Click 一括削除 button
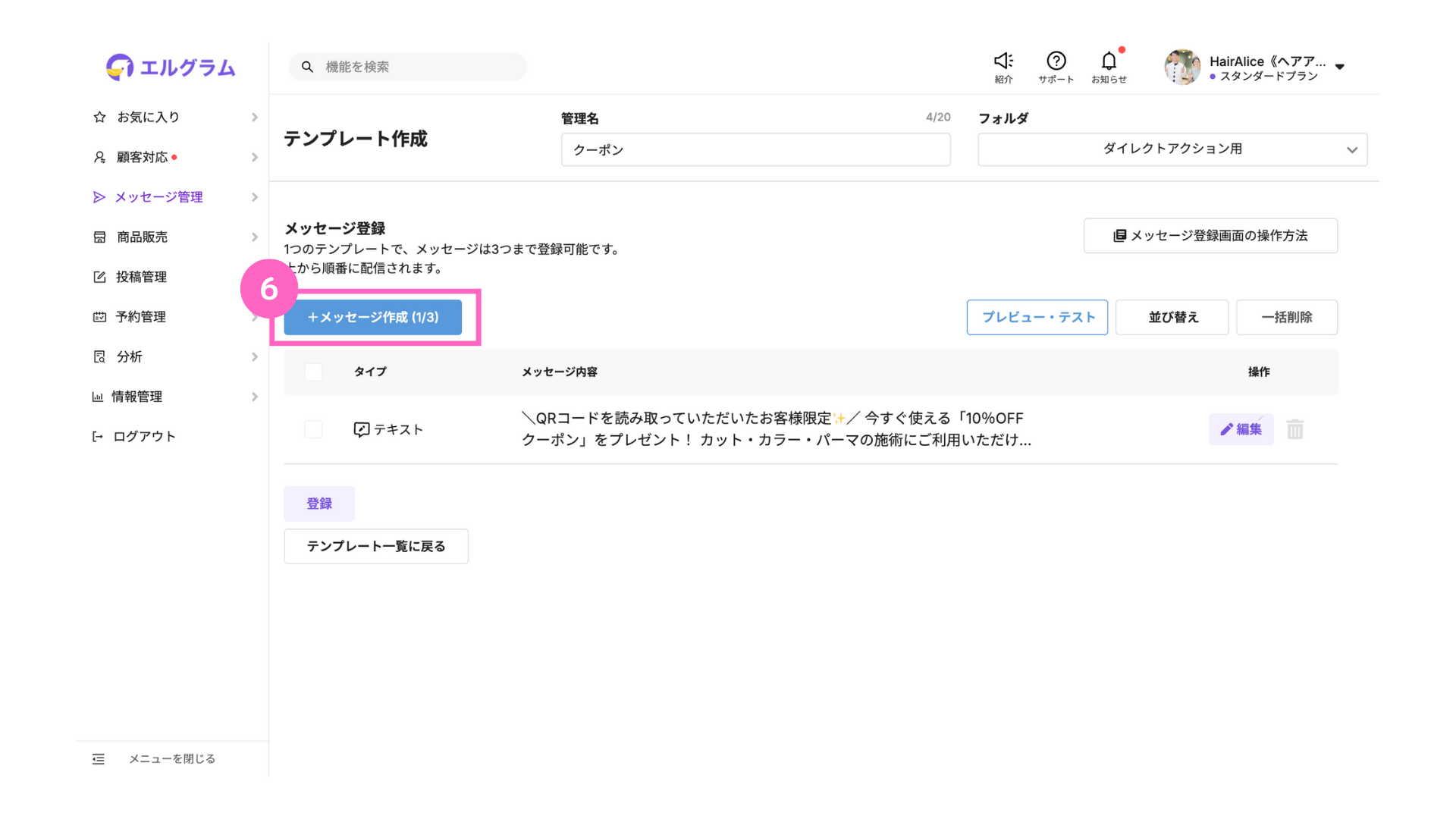The width and height of the screenshot is (1456, 819). (x=1287, y=317)
